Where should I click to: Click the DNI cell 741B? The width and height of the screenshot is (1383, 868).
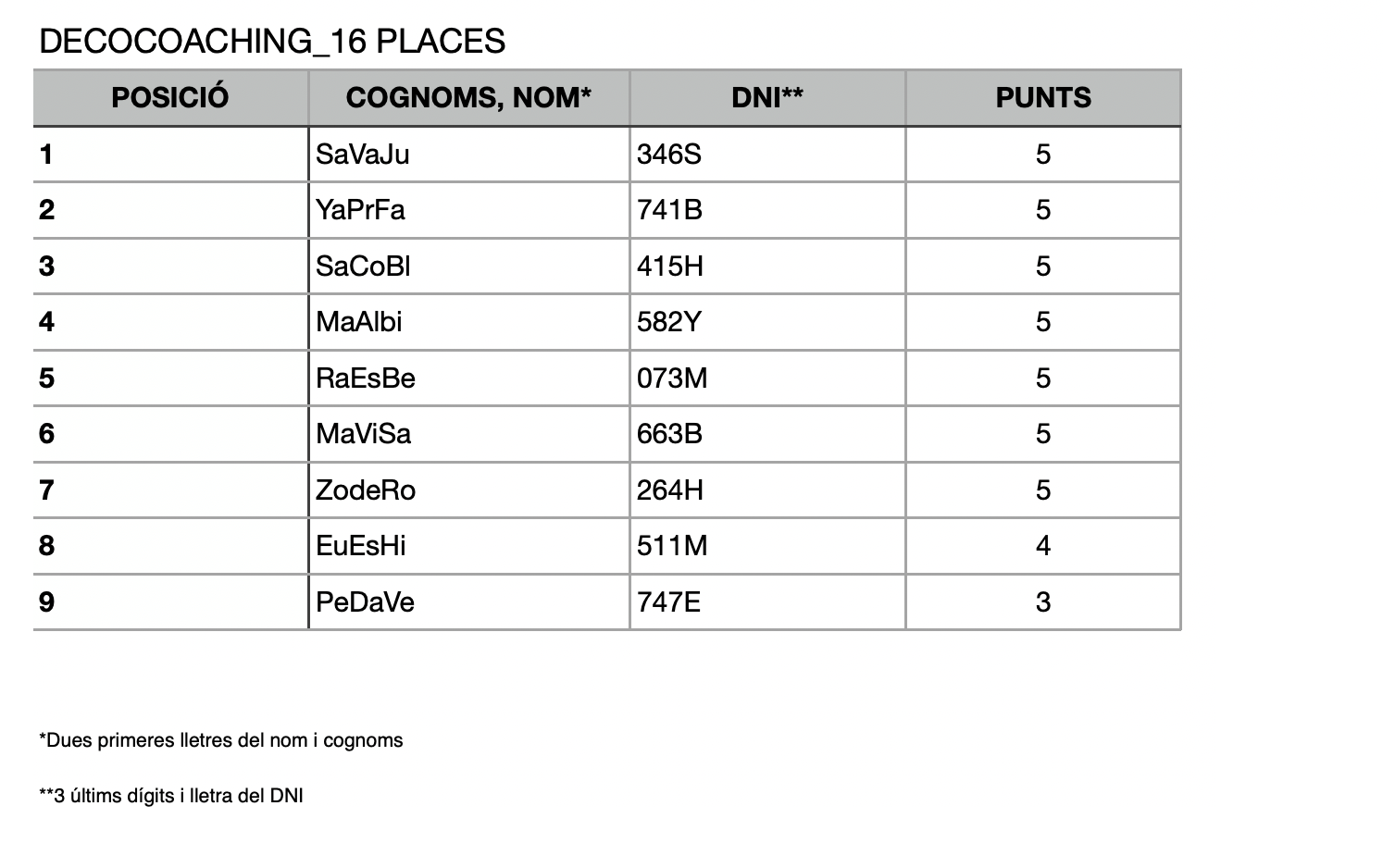coord(767,210)
